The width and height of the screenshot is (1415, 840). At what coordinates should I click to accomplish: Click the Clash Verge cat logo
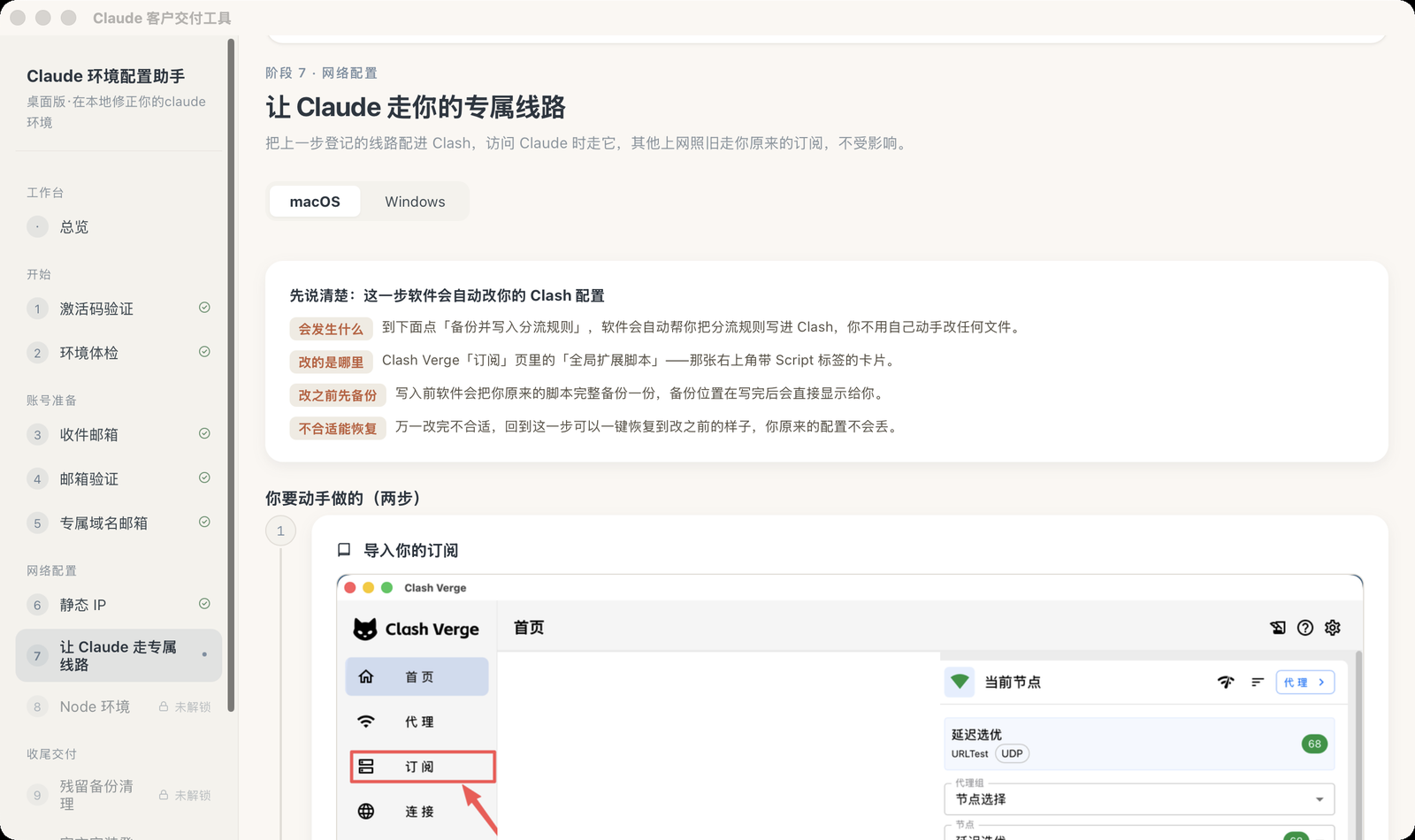pyautogui.click(x=365, y=629)
